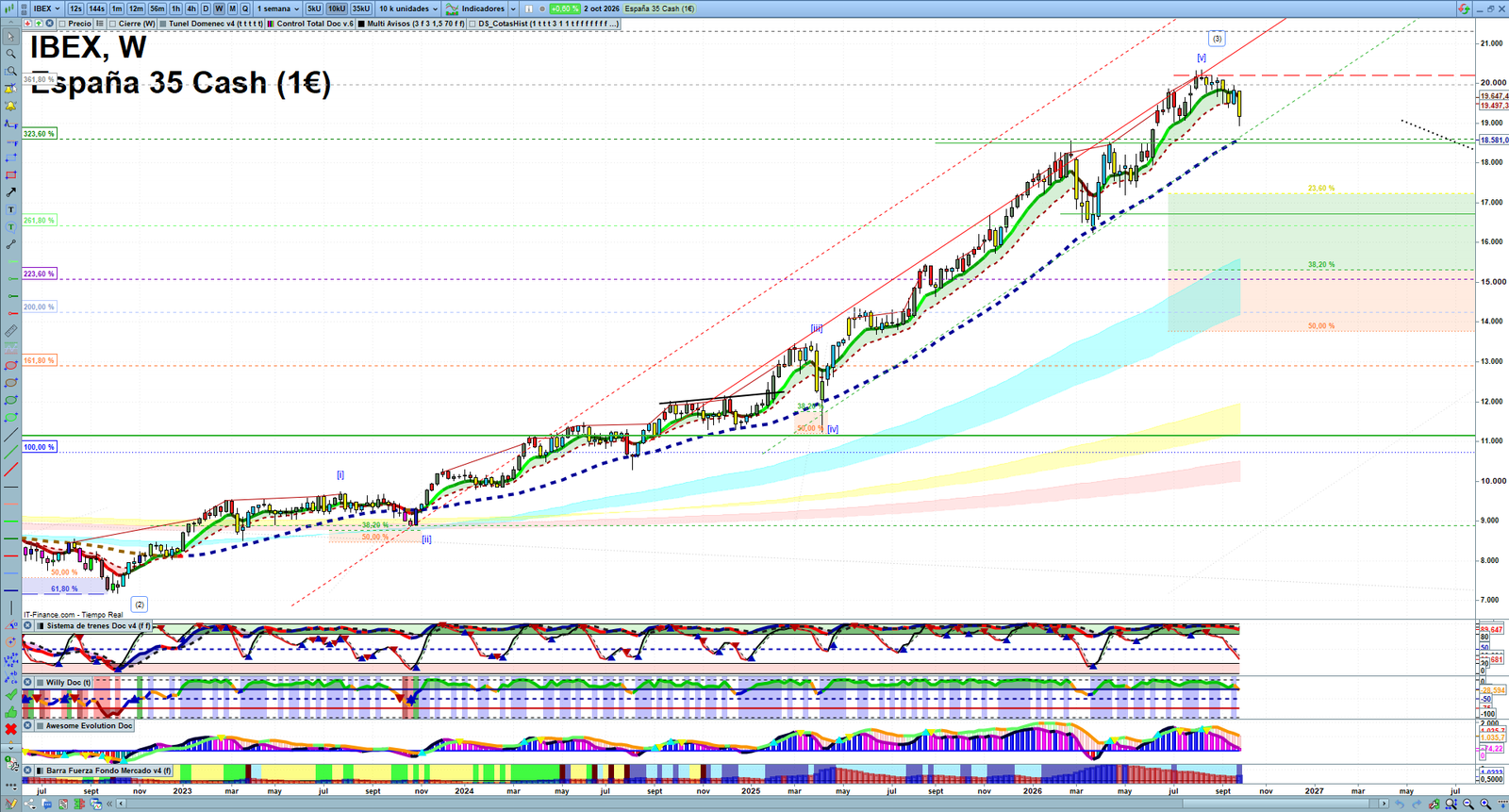
Task: Pick the text 'T' annotation tool
Action: (x=11, y=209)
